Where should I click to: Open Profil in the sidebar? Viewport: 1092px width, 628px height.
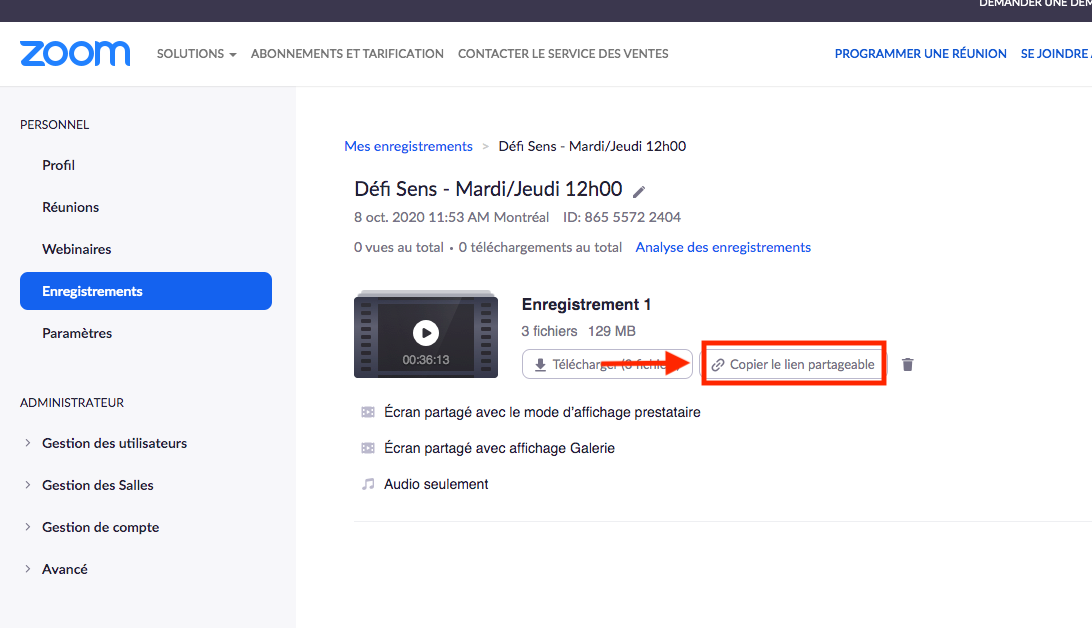pyautogui.click(x=59, y=165)
